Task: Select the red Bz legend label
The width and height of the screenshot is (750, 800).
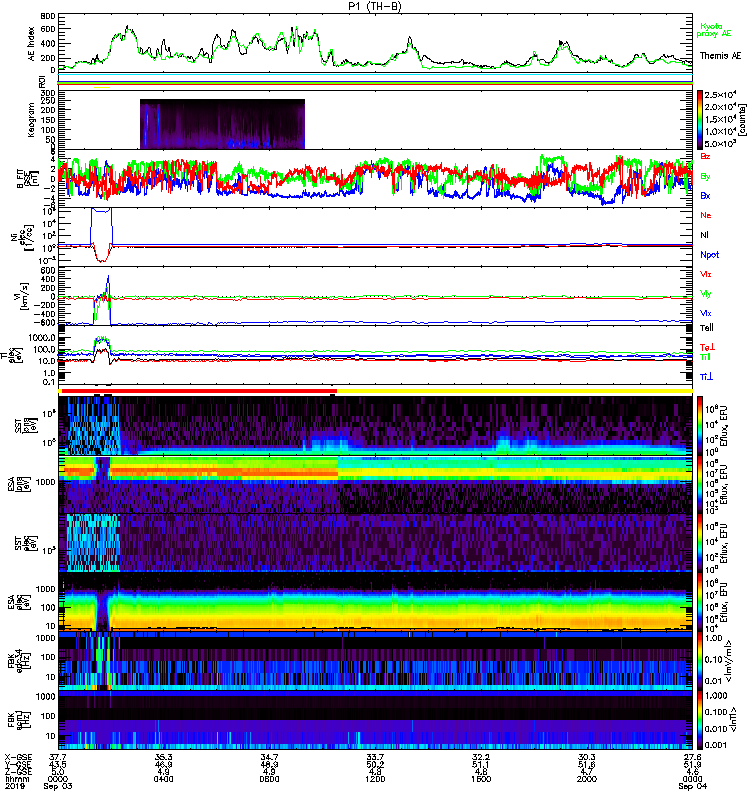Action: [705, 157]
